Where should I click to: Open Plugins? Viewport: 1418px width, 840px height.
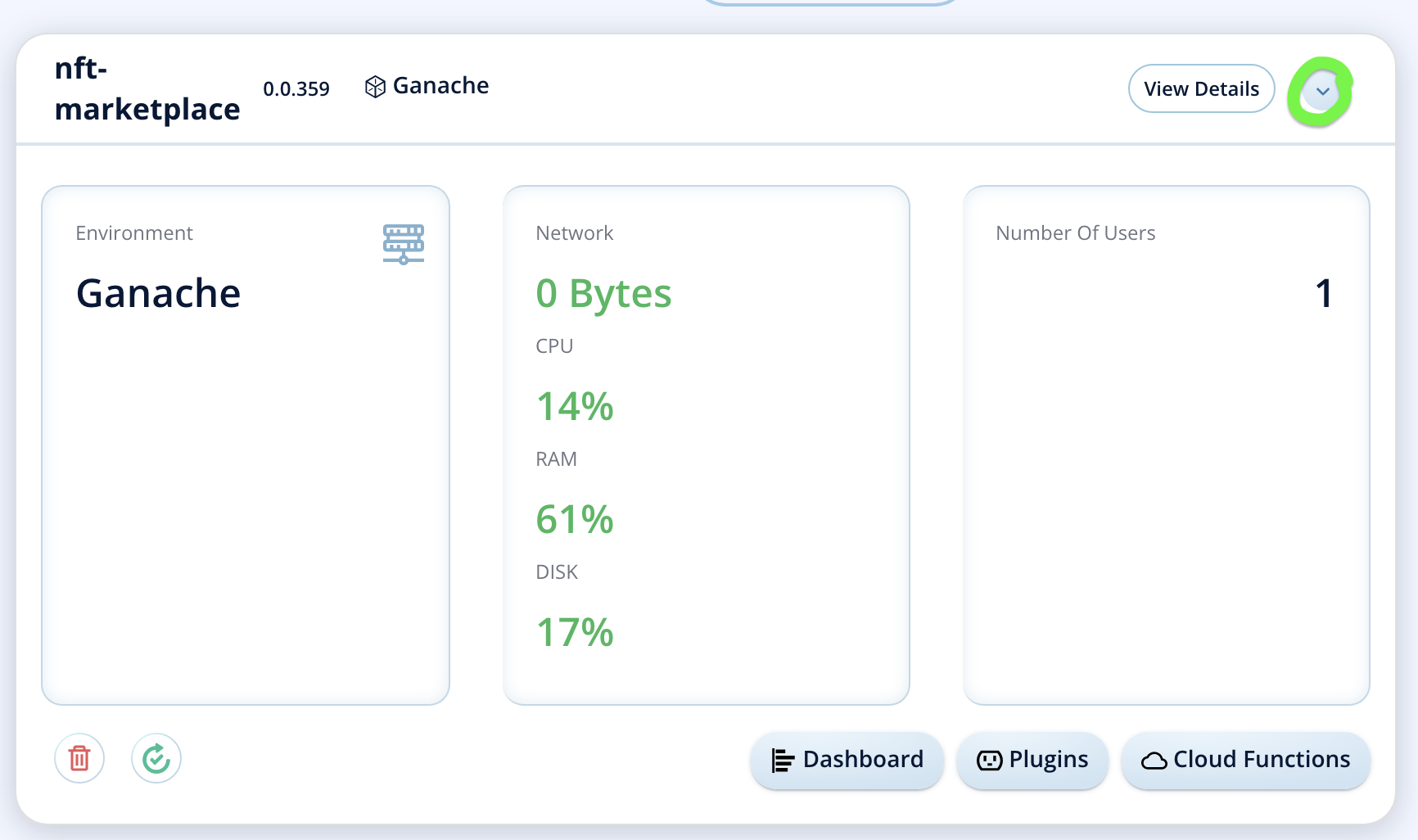[1032, 760]
